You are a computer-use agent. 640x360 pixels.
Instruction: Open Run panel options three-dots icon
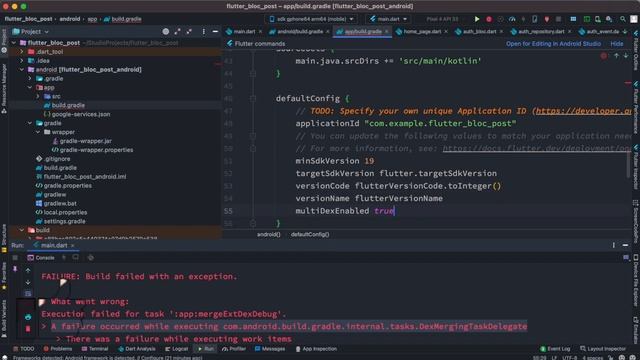[613, 245]
